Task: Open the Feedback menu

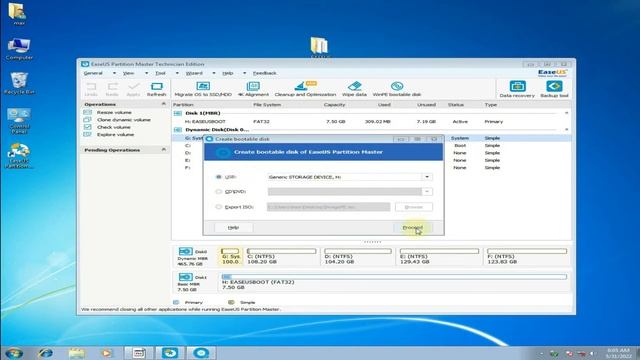Action: [x=264, y=73]
